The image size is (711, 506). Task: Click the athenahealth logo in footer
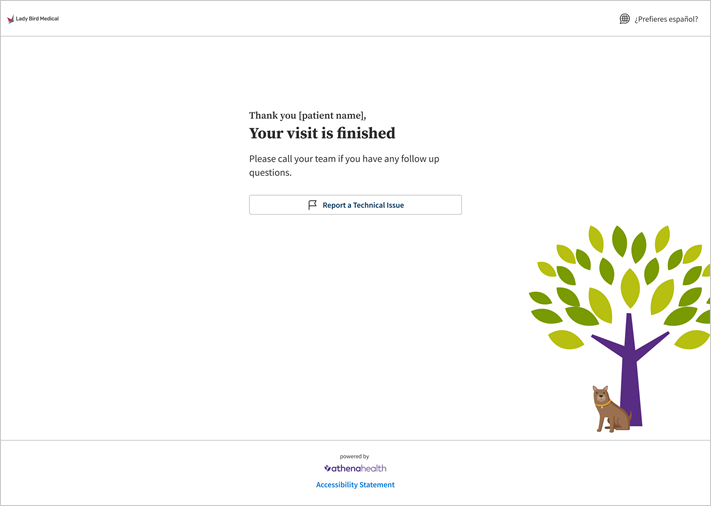[x=355, y=468]
